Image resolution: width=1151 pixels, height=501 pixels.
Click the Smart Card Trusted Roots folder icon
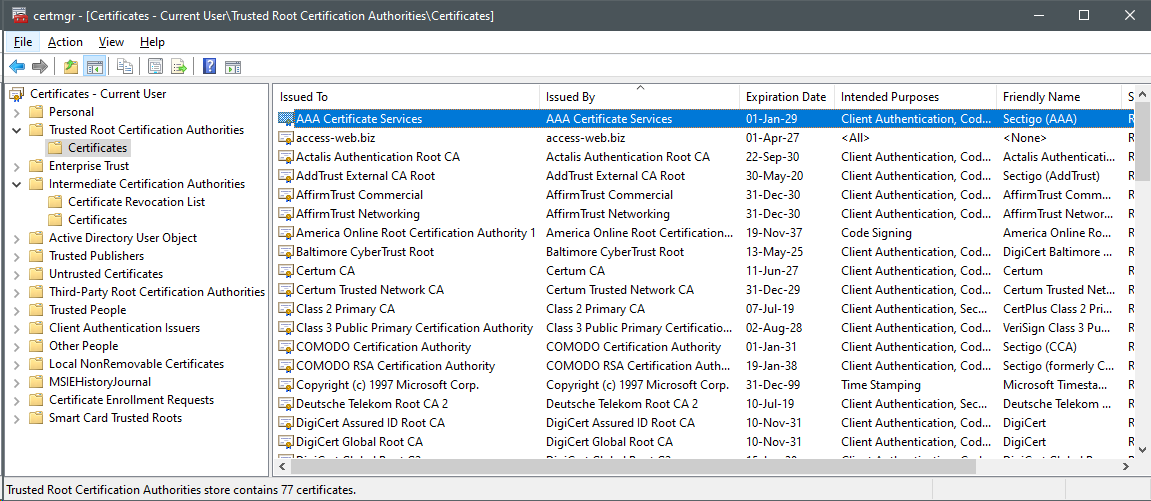(x=36, y=418)
